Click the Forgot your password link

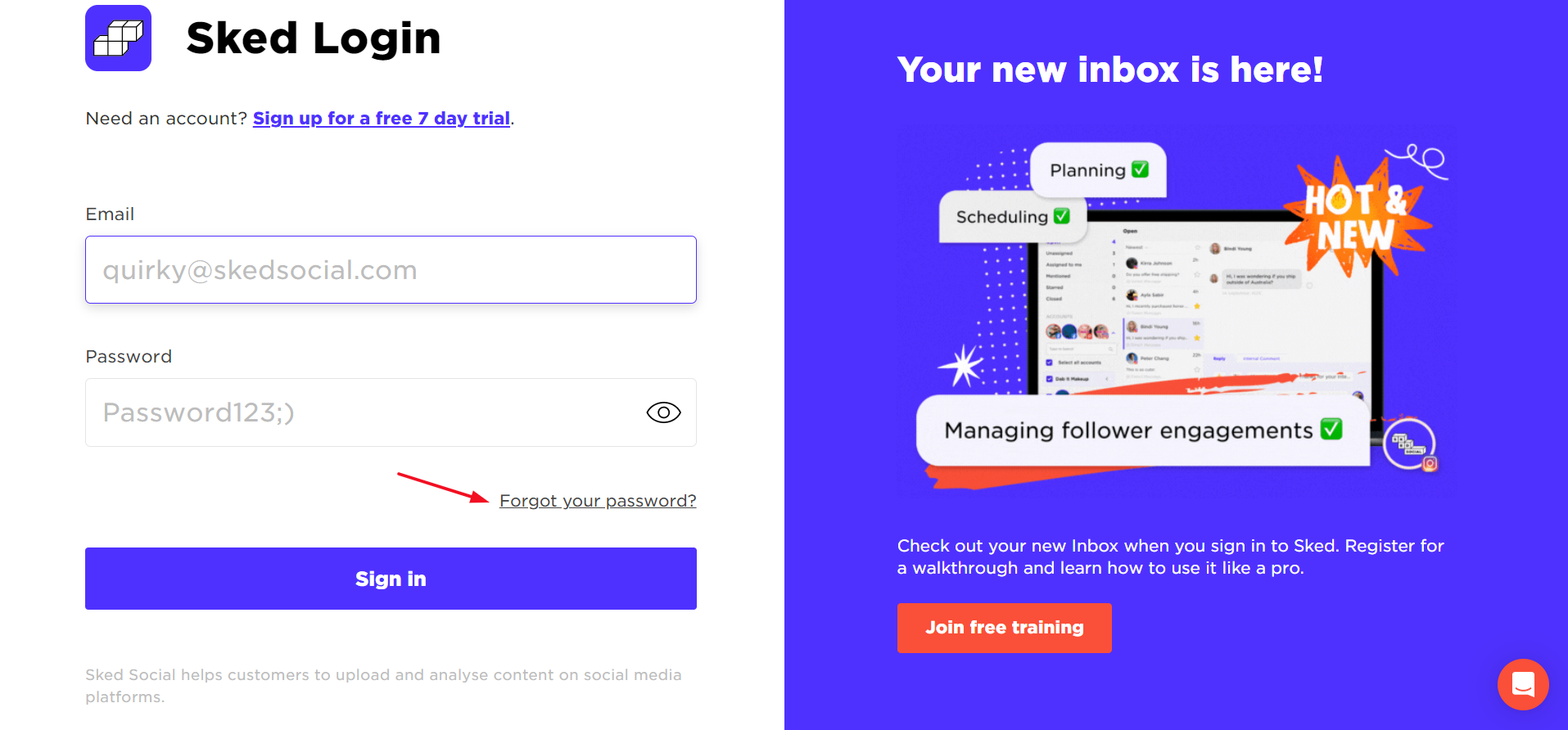(598, 501)
